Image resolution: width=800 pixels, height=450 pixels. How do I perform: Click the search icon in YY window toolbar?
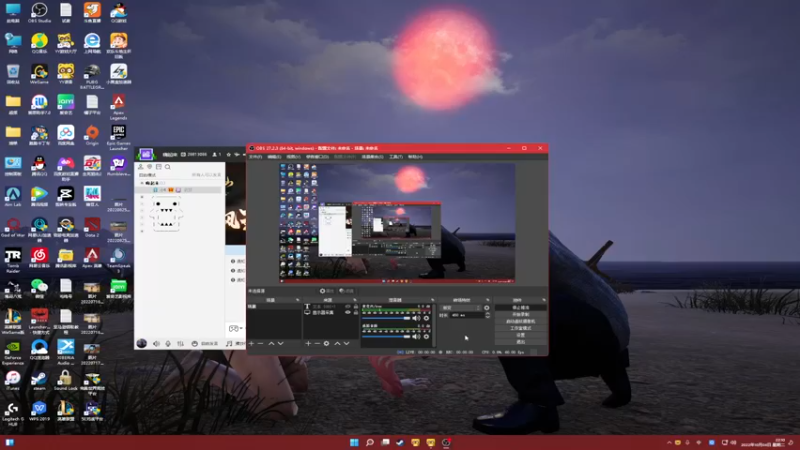click(167, 167)
